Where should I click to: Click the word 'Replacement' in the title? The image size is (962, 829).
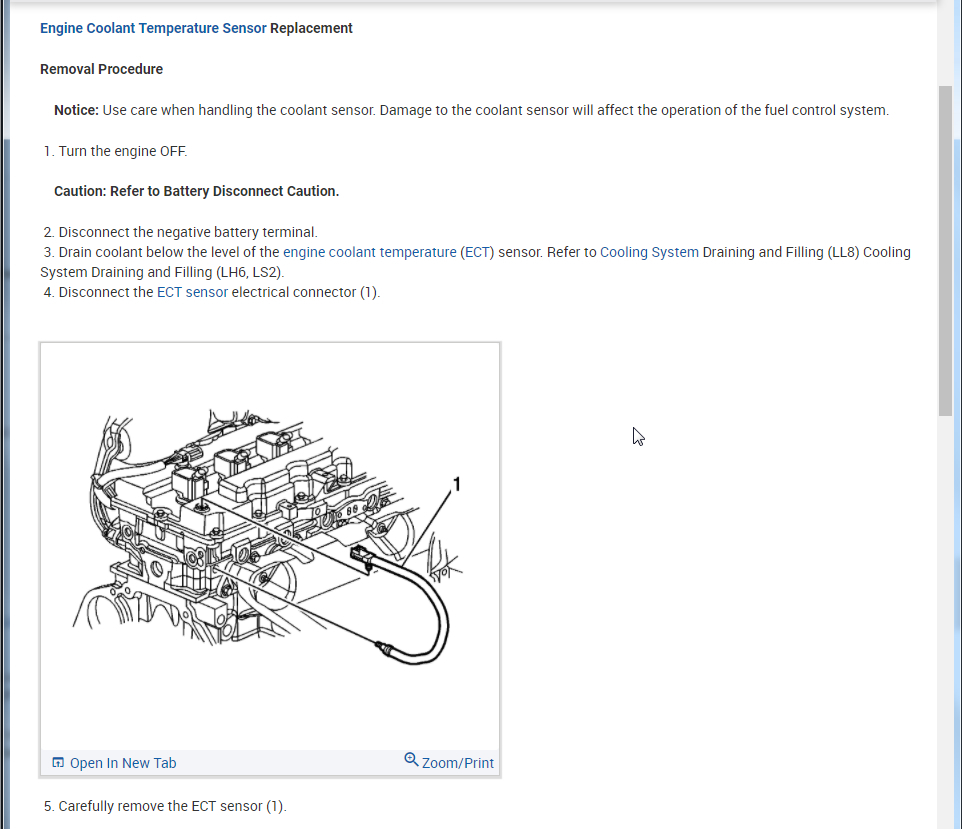(311, 28)
